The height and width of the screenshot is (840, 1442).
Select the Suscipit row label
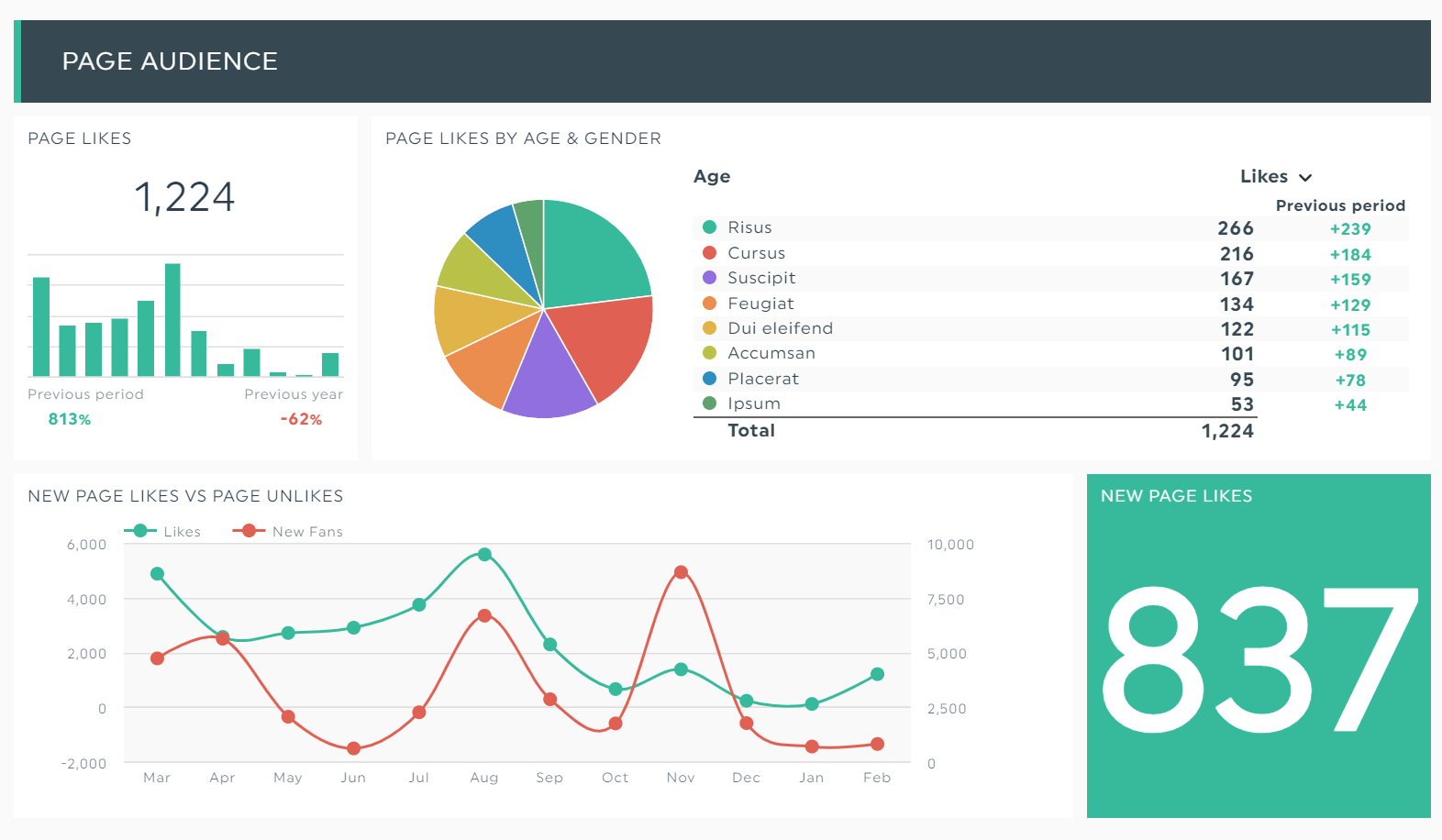[761, 278]
